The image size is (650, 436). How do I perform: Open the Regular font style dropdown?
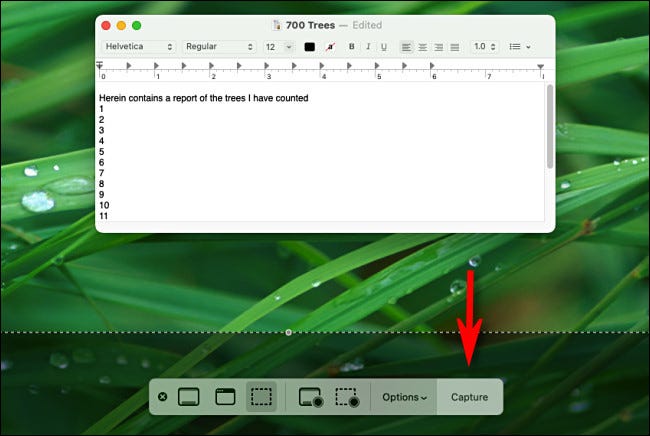click(218, 47)
